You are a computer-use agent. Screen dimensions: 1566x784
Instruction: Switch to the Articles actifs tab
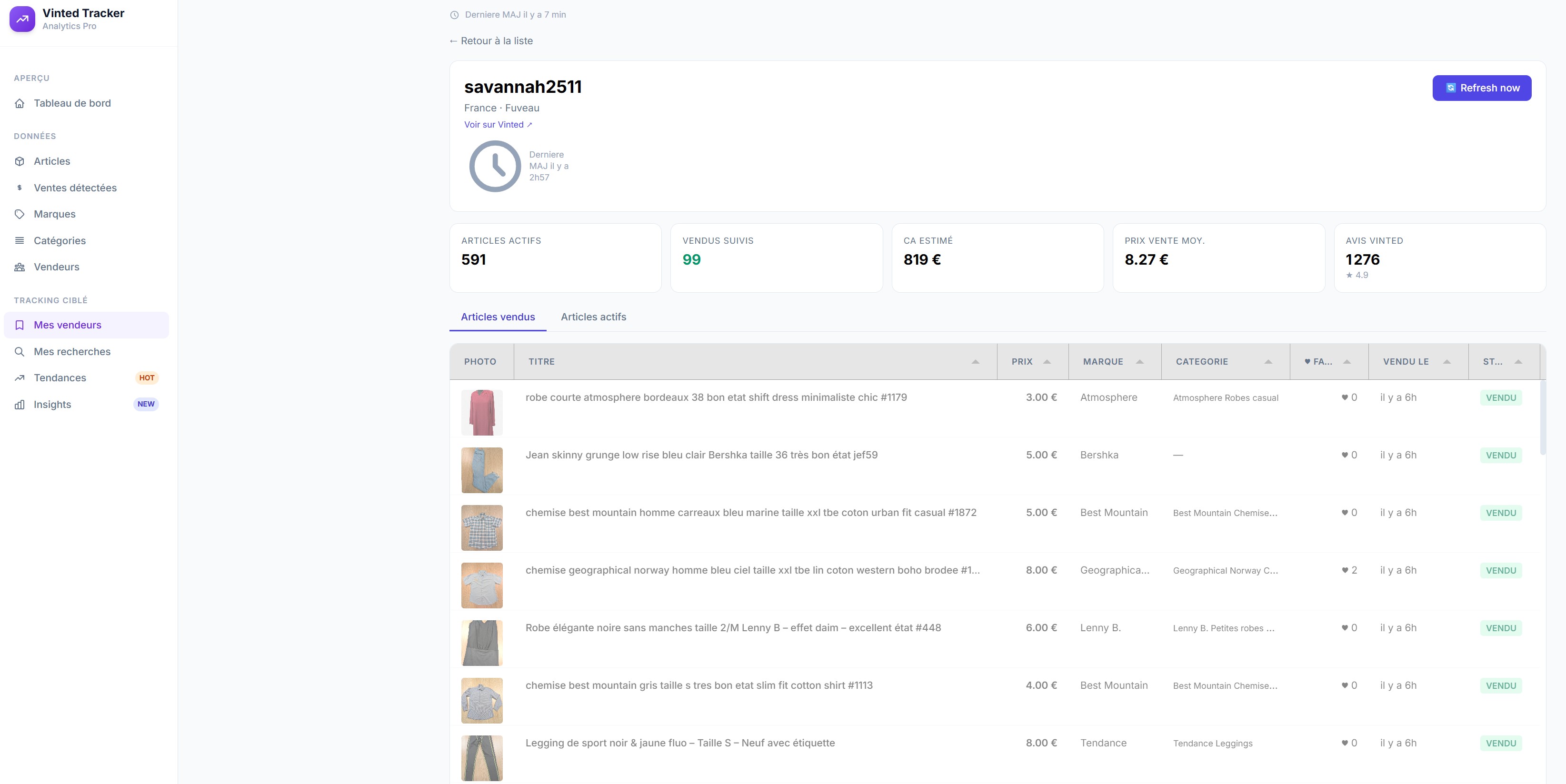[x=593, y=317]
